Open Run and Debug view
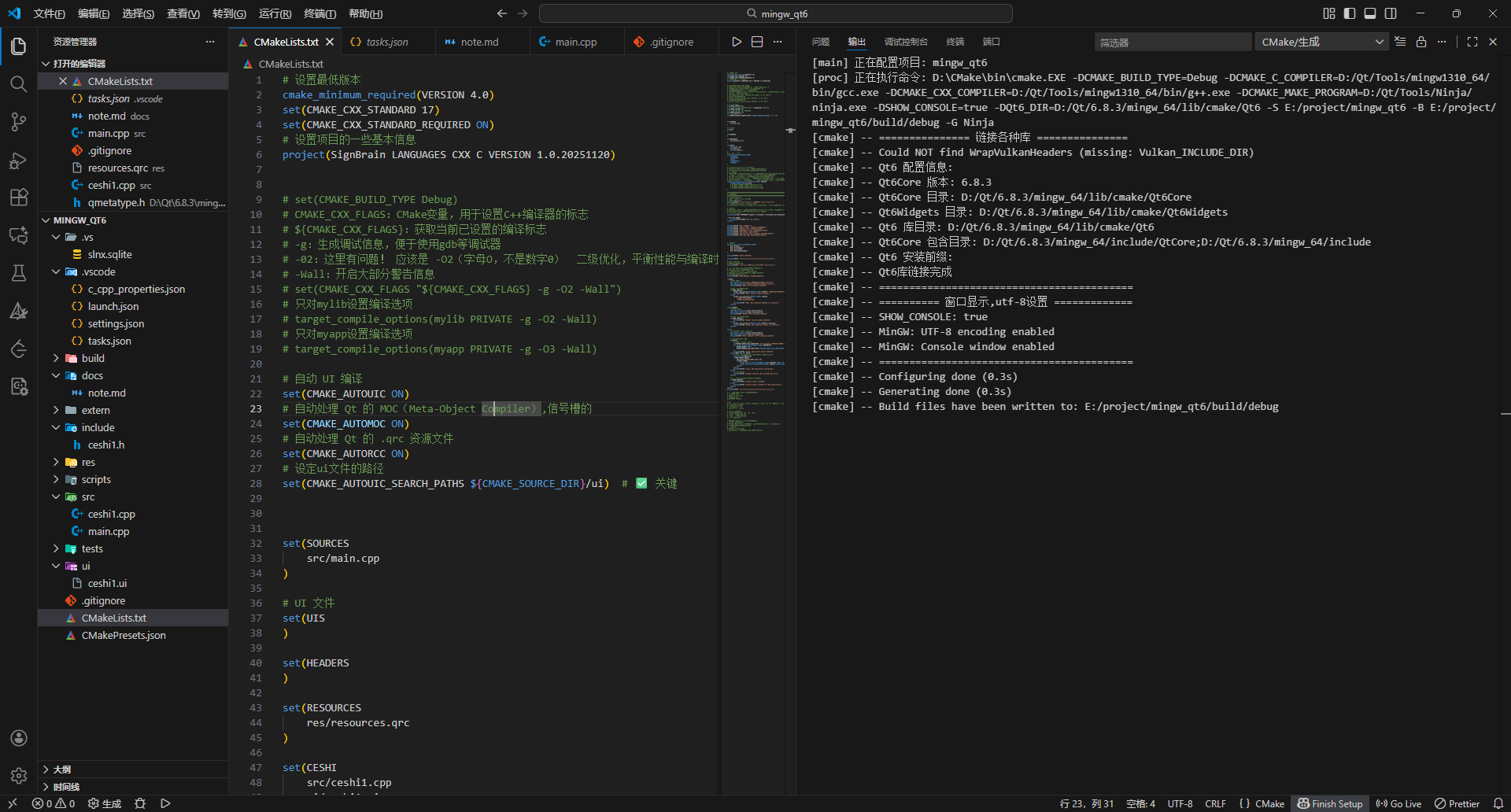Image resolution: width=1511 pixels, height=812 pixels. [19, 160]
